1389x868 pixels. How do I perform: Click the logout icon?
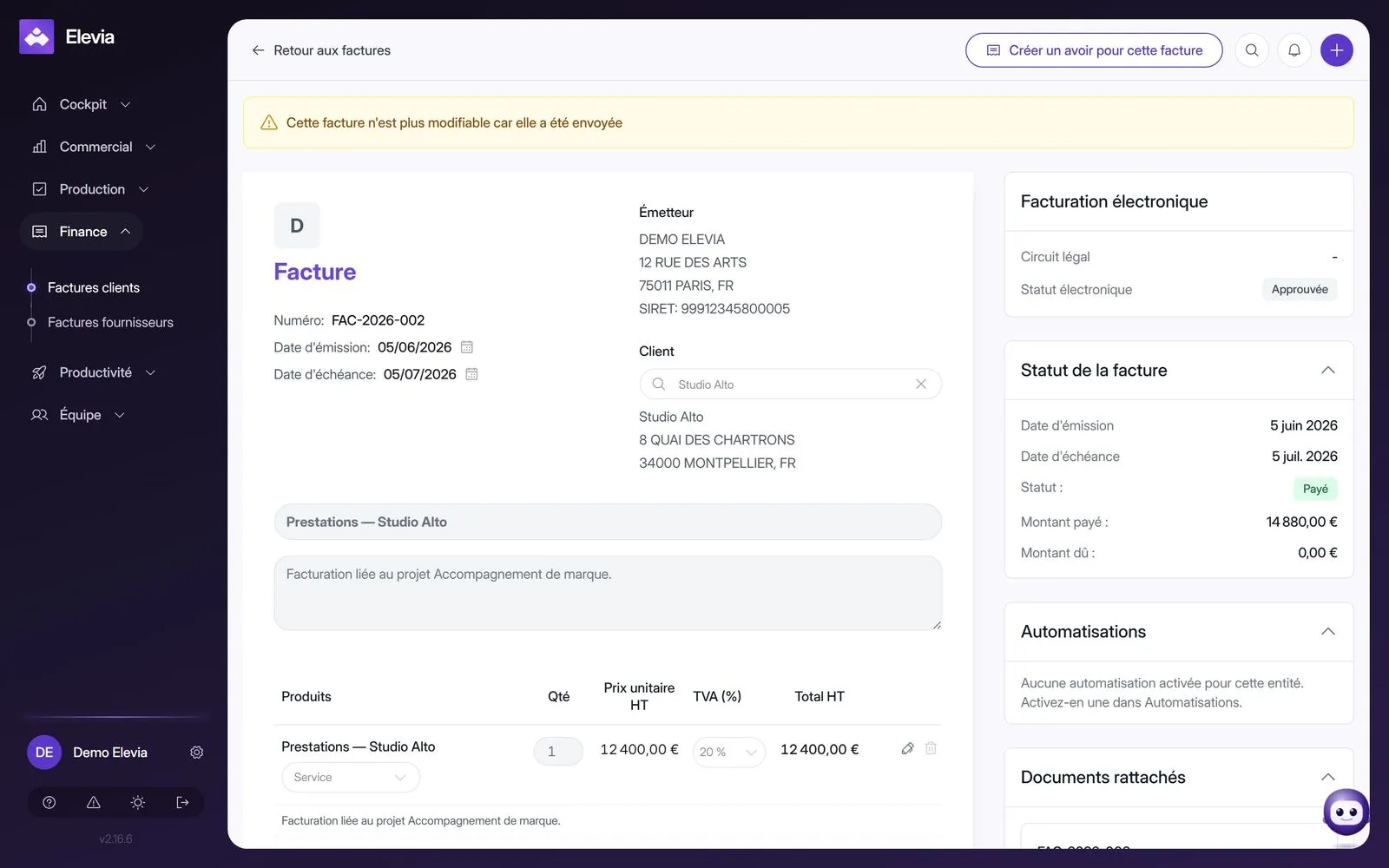click(182, 802)
